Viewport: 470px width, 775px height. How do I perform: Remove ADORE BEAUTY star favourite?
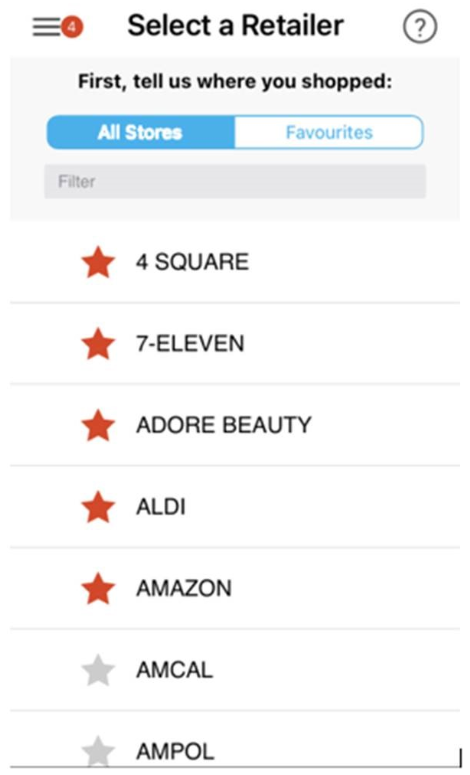[98, 425]
